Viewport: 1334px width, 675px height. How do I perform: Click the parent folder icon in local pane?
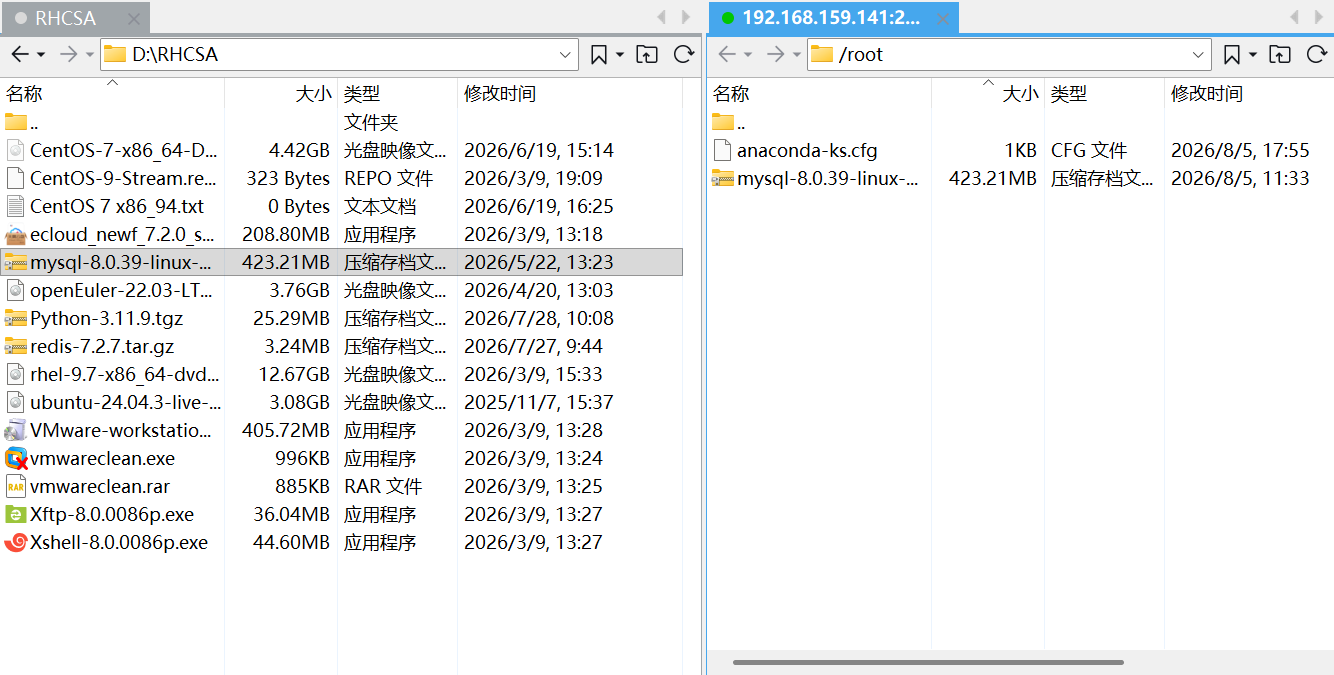pos(15,123)
